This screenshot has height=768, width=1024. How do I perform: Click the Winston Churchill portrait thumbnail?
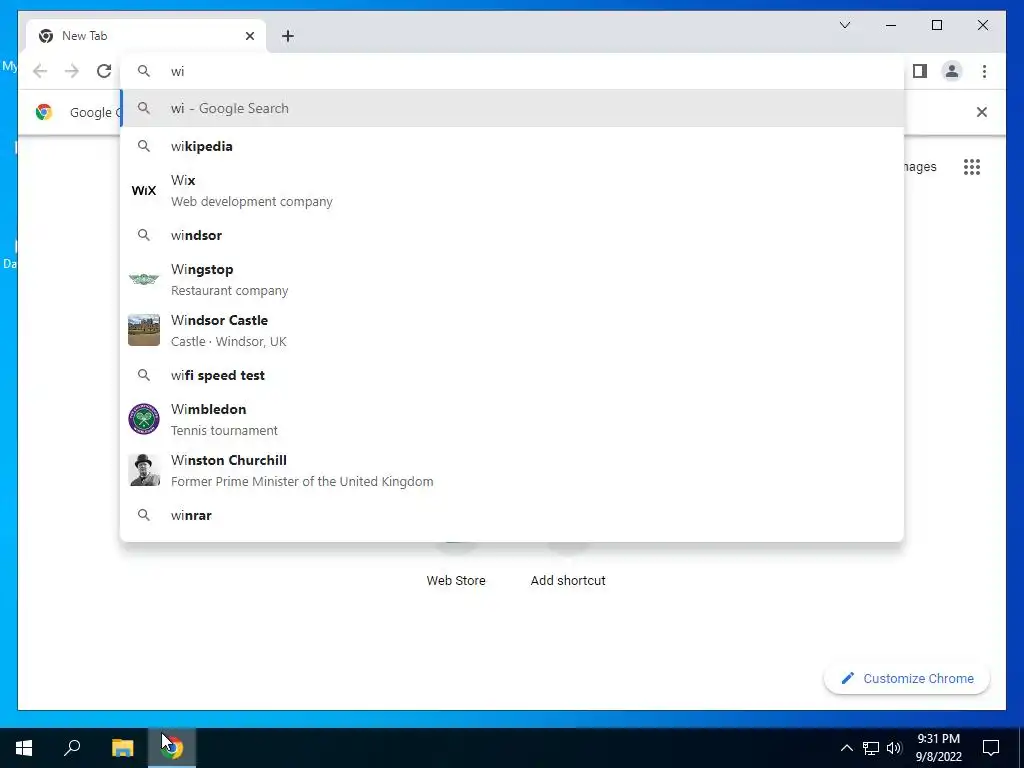144,470
